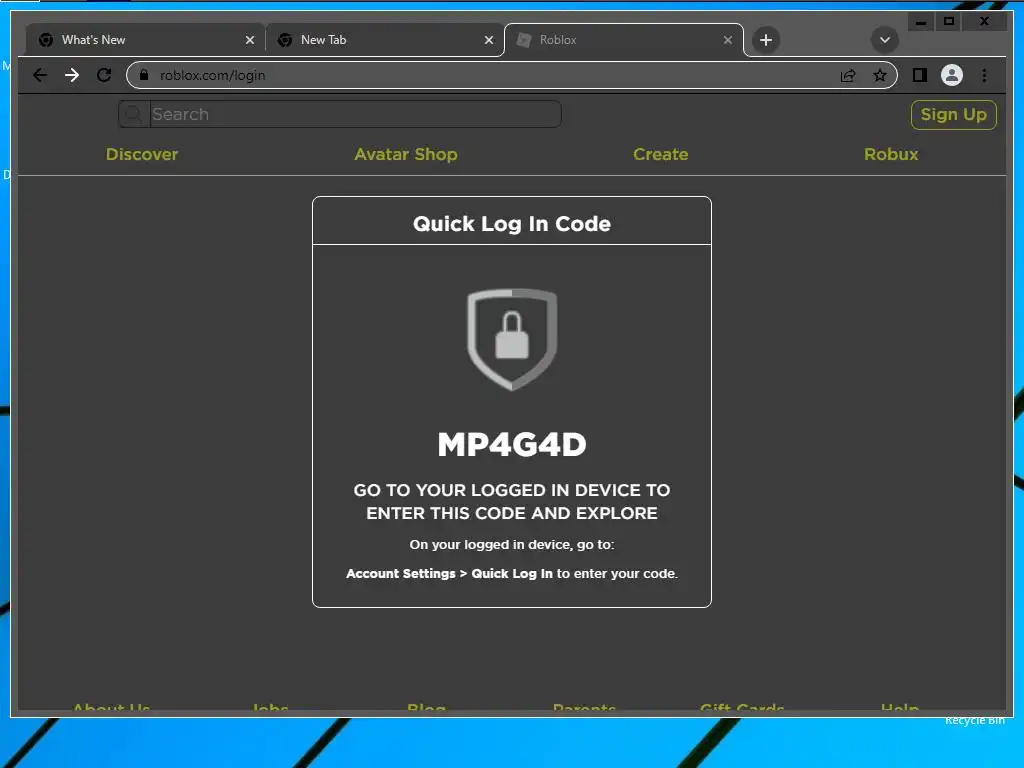This screenshot has height=768, width=1024.
Task: Close the Roblox tab
Action: (x=728, y=40)
